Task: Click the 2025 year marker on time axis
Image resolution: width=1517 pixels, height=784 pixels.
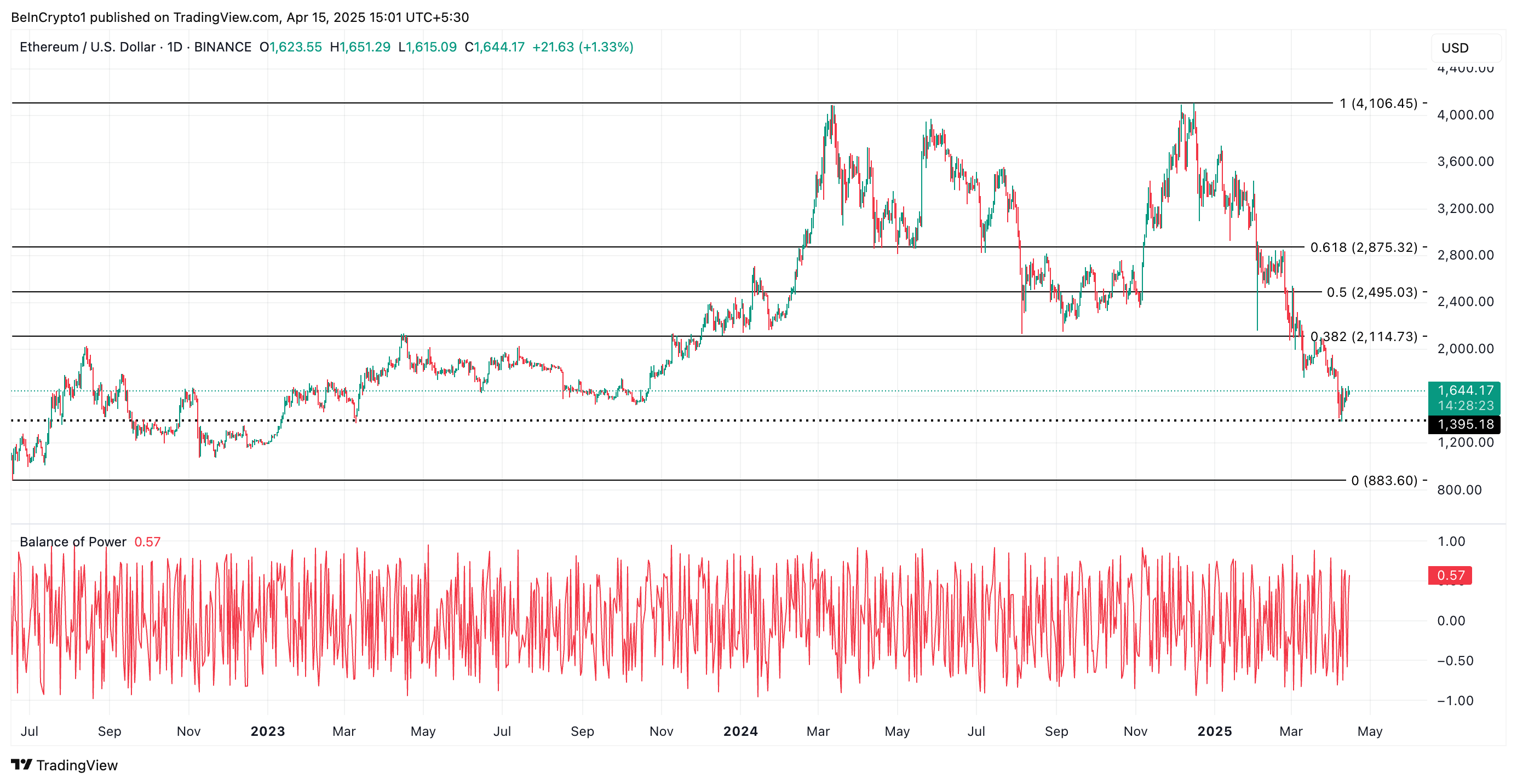Action: pyautogui.click(x=1214, y=731)
